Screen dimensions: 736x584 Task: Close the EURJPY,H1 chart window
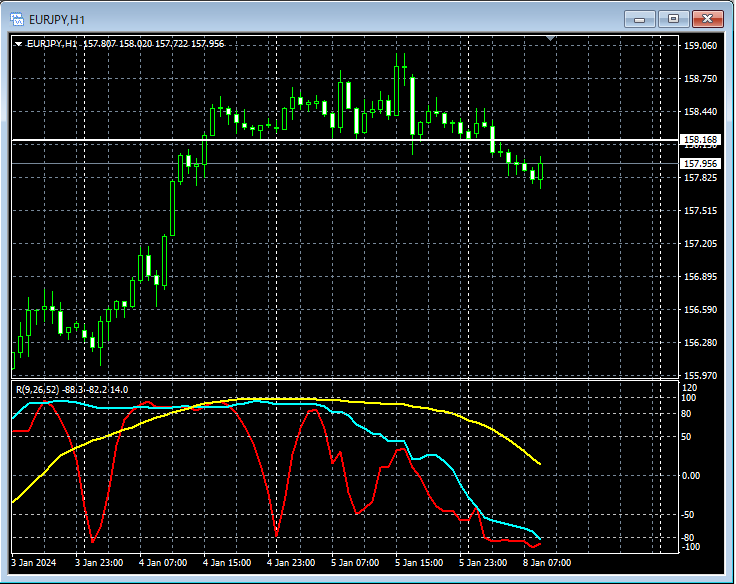pyautogui.click(x=707, y=19)
